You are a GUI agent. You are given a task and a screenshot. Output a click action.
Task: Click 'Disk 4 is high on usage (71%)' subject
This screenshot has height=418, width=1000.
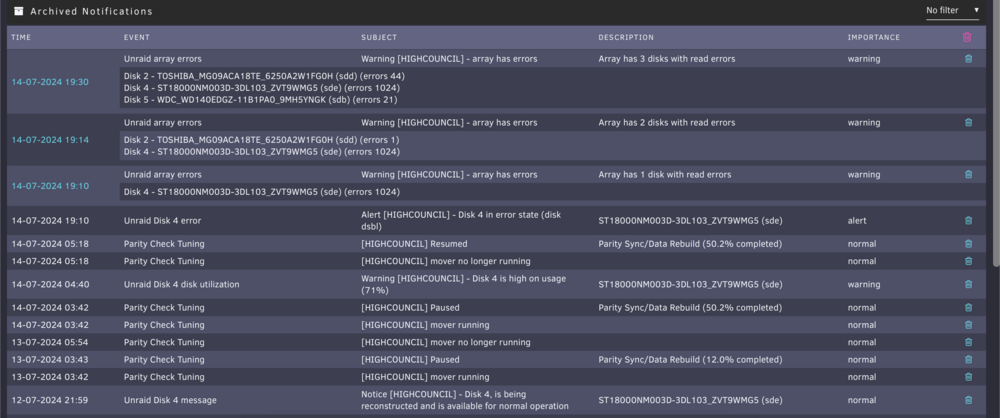click(464, 285)
